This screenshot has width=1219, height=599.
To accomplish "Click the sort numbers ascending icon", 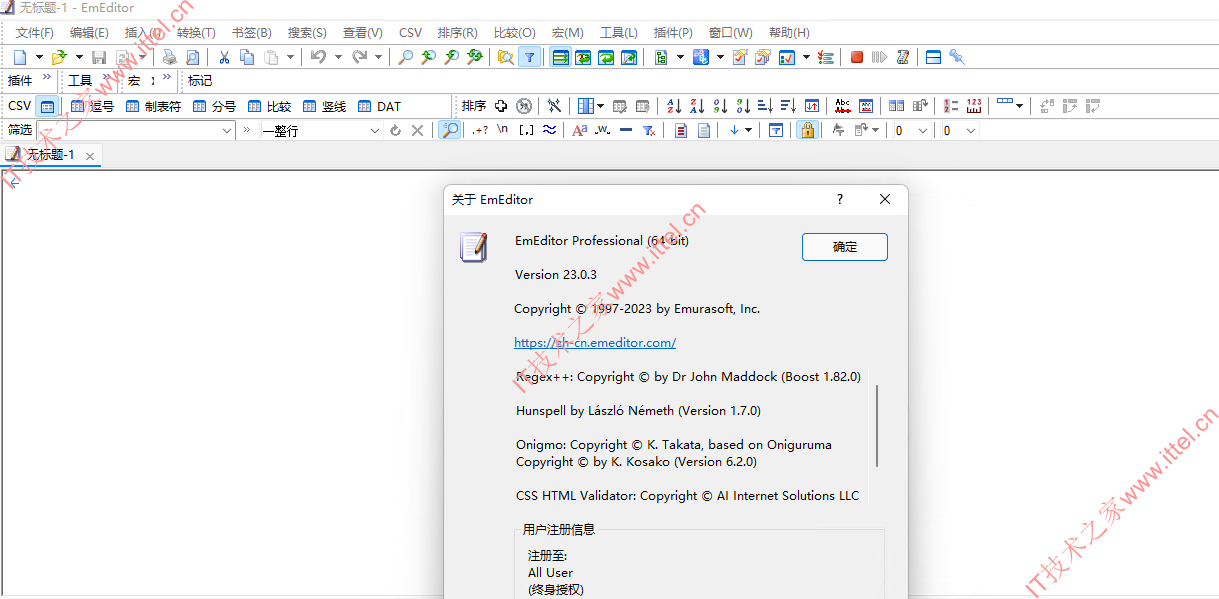I will click(720, 106).
